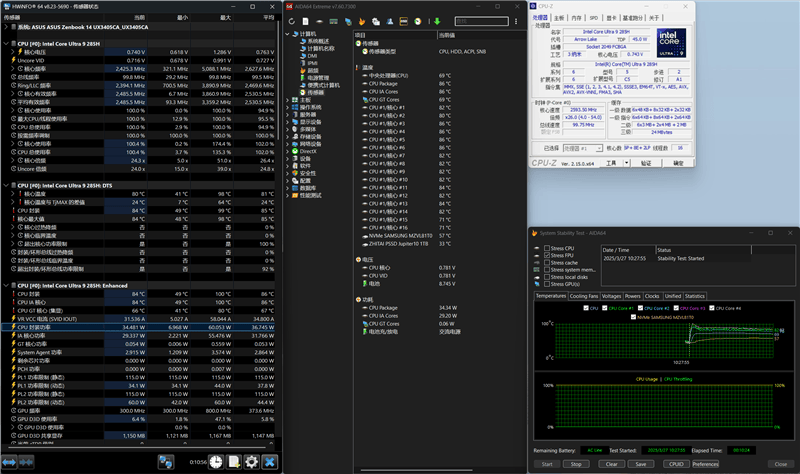Viewport: 800px width, 474px height.
Task: Open CPU-Z processor selection dropdown
Action: pyautogui.click(x=599, y=148)
